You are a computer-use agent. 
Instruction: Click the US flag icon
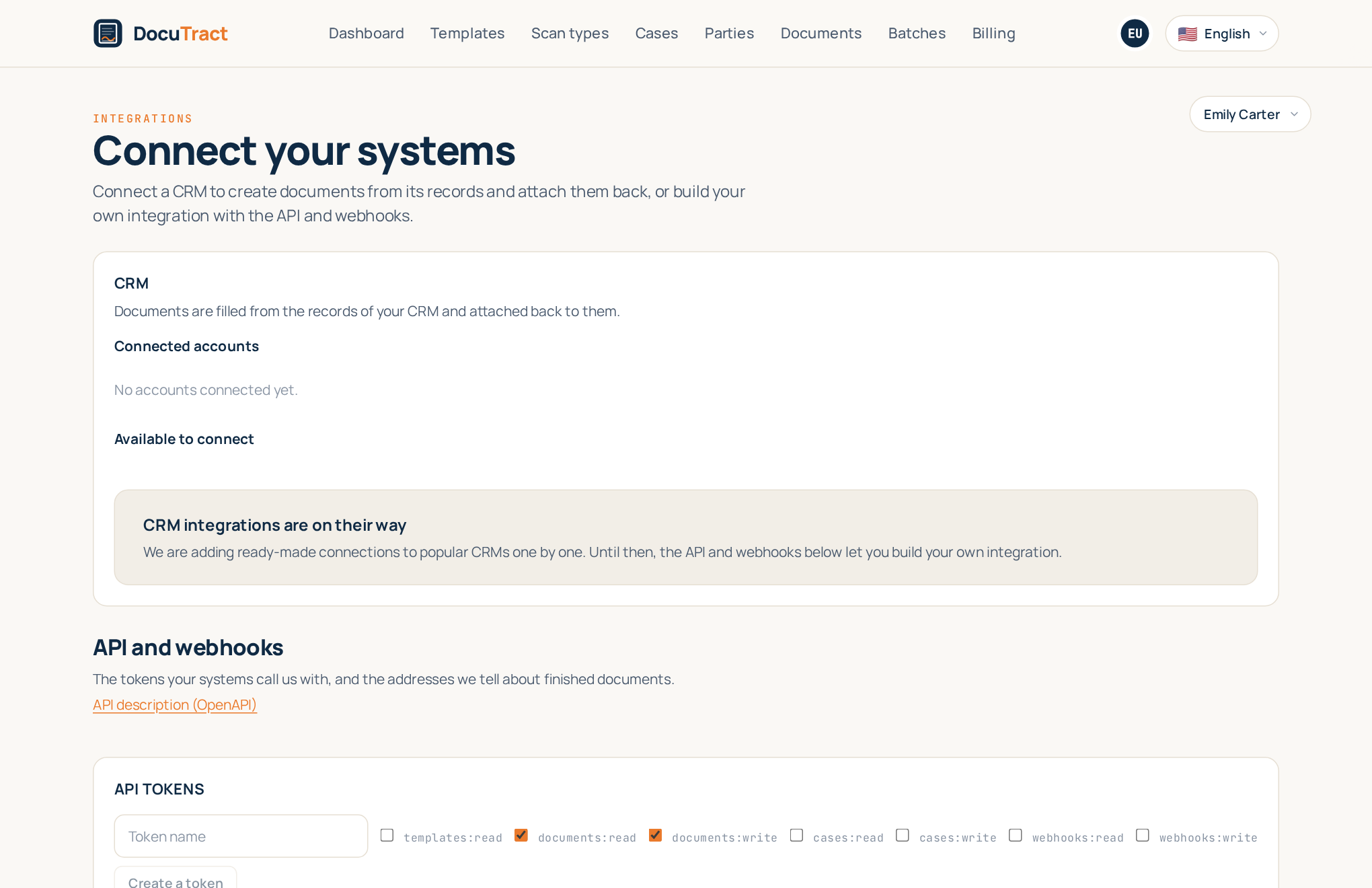(1187, 34)
